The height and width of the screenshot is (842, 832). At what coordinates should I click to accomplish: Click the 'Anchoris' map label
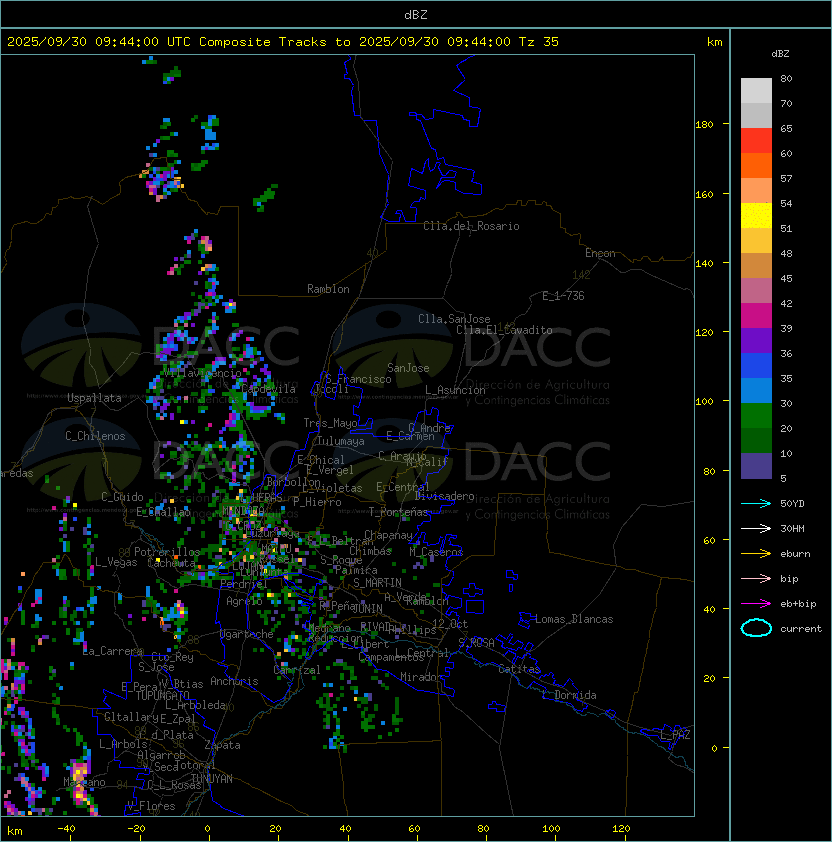[x=234, y=681]
